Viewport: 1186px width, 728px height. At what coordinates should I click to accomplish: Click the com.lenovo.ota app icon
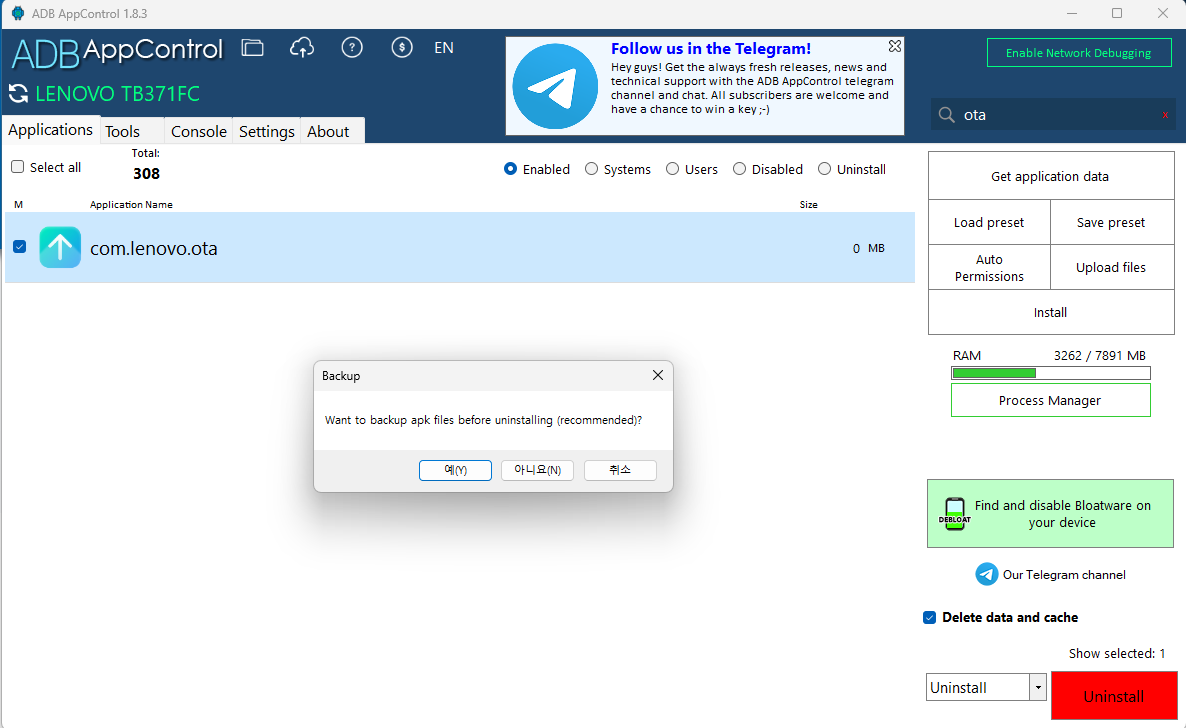60,247
